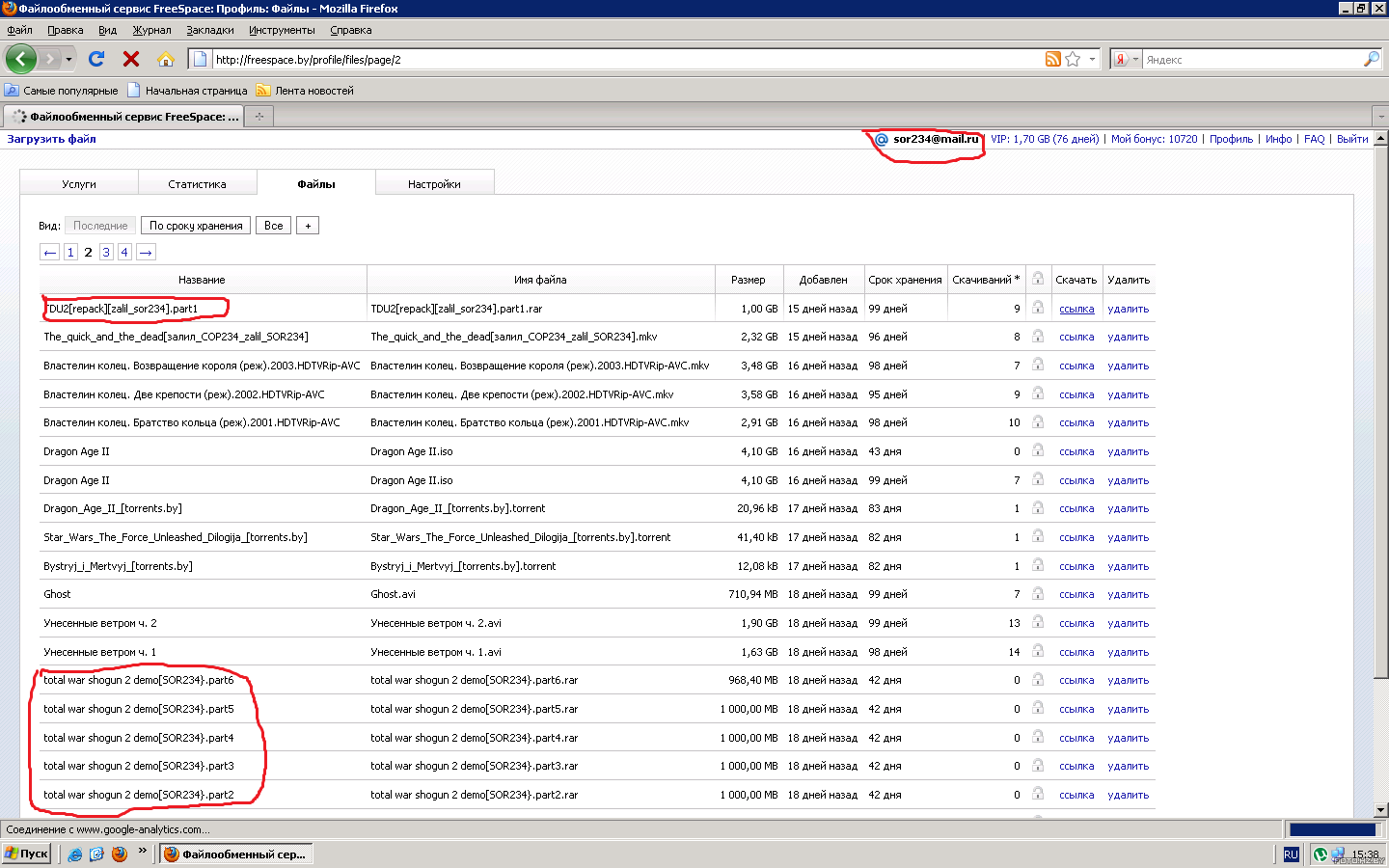
Task: Switch to the Услуги tab
Action: (x=79, y=183)
